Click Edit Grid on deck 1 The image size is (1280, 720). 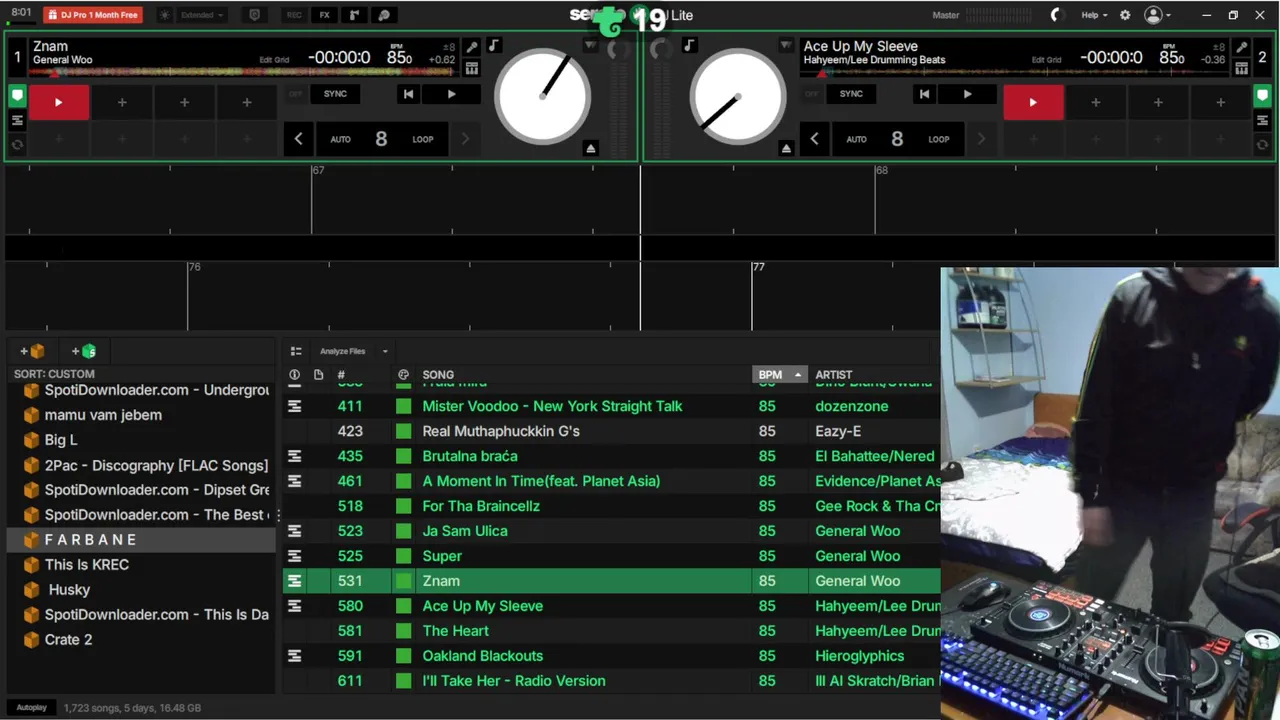pos(274,60)
